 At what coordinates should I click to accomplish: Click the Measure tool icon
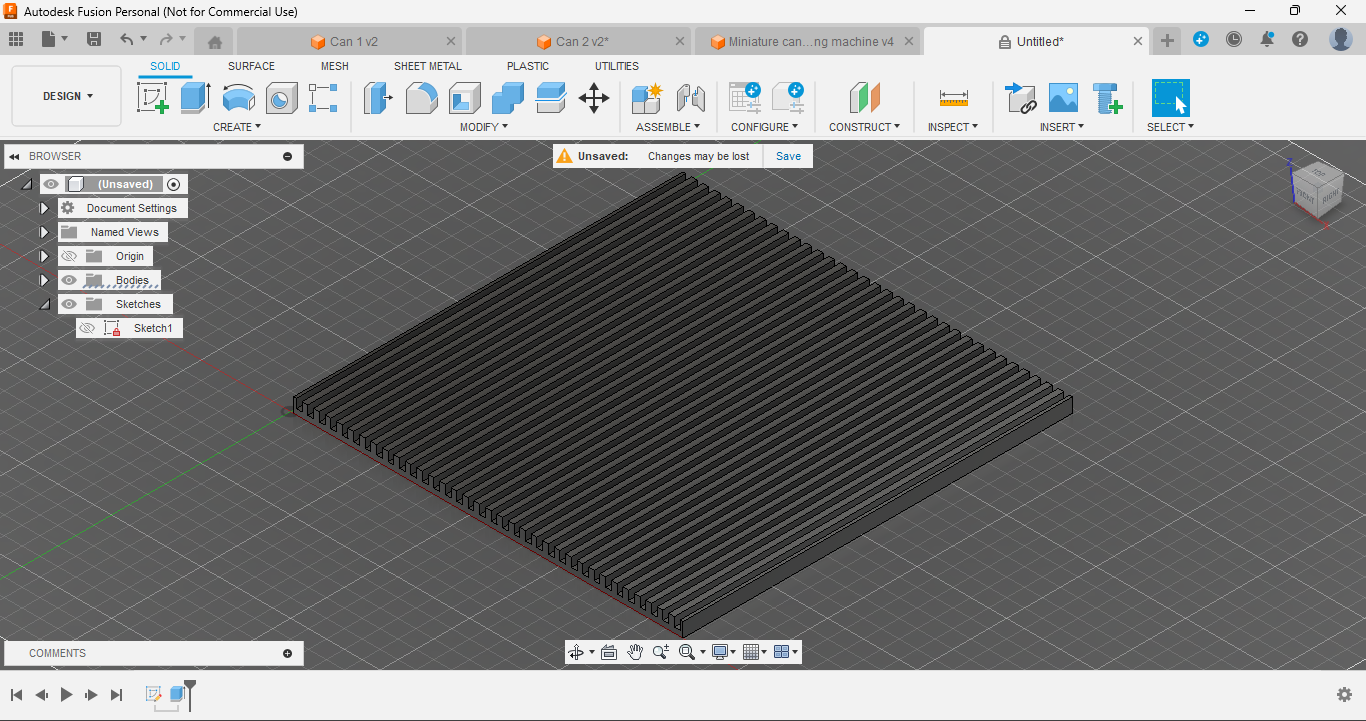[953, 97]
